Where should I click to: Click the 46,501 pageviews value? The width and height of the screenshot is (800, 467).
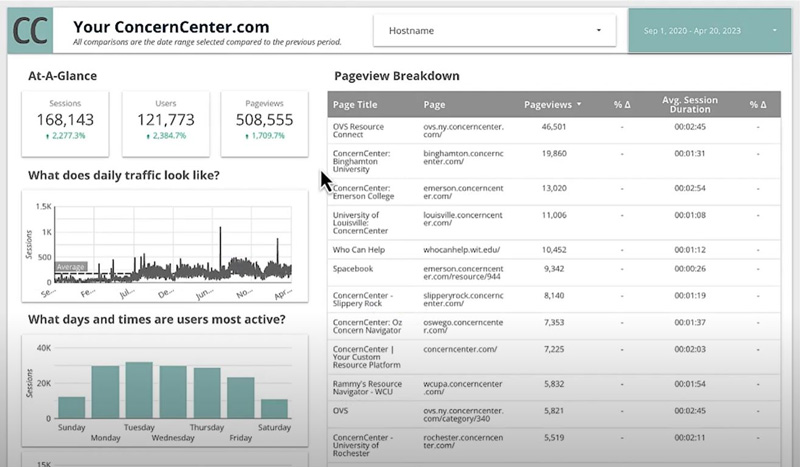click(554, 127)
